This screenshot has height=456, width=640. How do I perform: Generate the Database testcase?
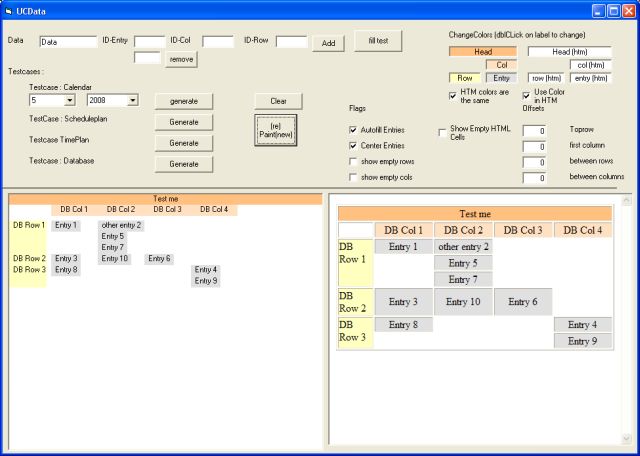point(183,164)
